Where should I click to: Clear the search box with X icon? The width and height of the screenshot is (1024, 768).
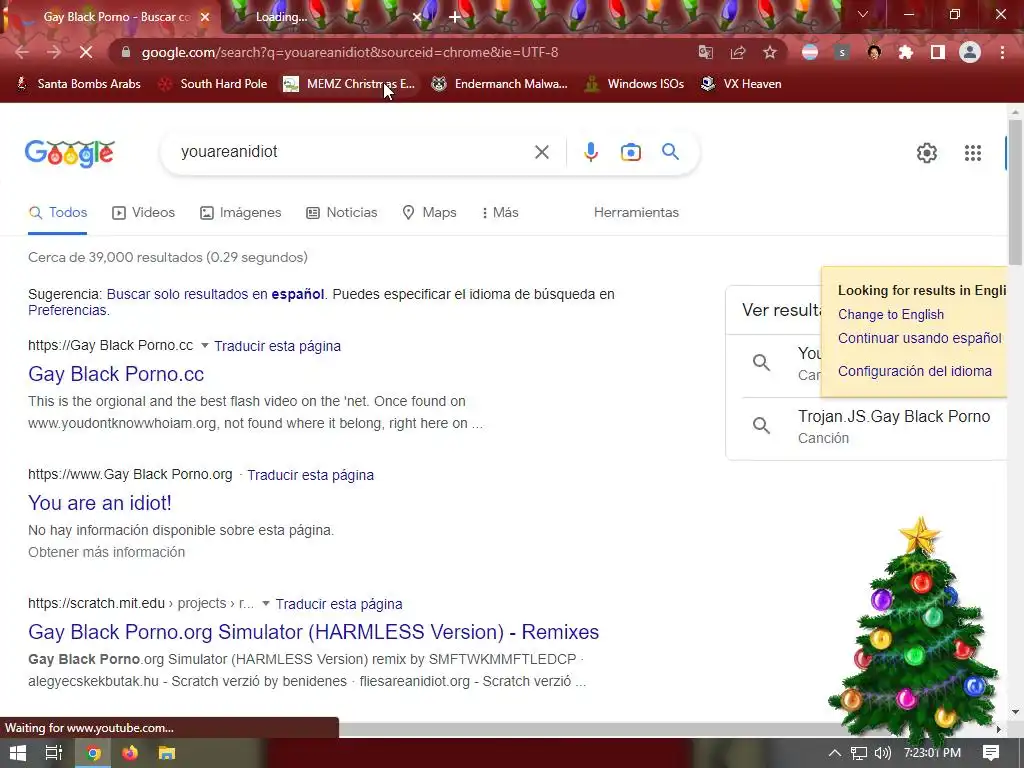pyautogui.click(x=541, y=152)
